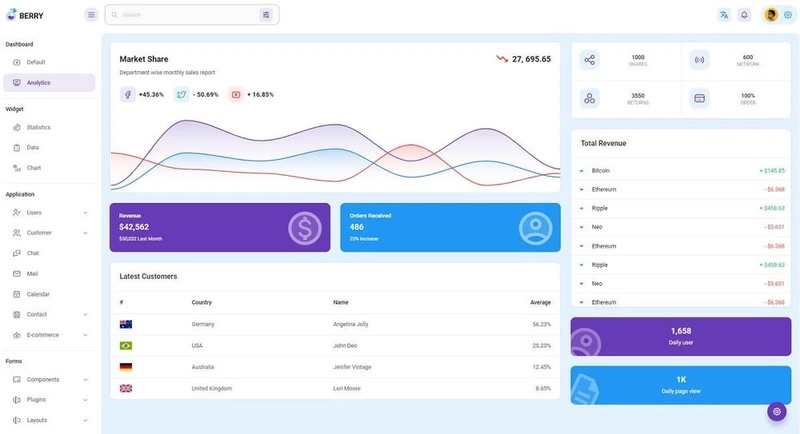Click the Latest Customers heading

pyautogui.click(x=148, y=276)
